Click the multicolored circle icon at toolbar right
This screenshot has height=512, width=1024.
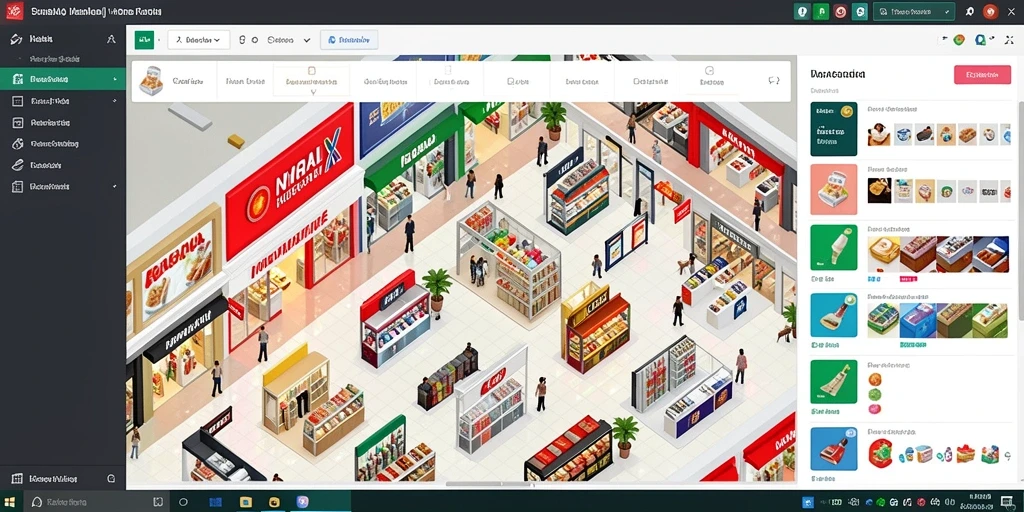point(959,40)
